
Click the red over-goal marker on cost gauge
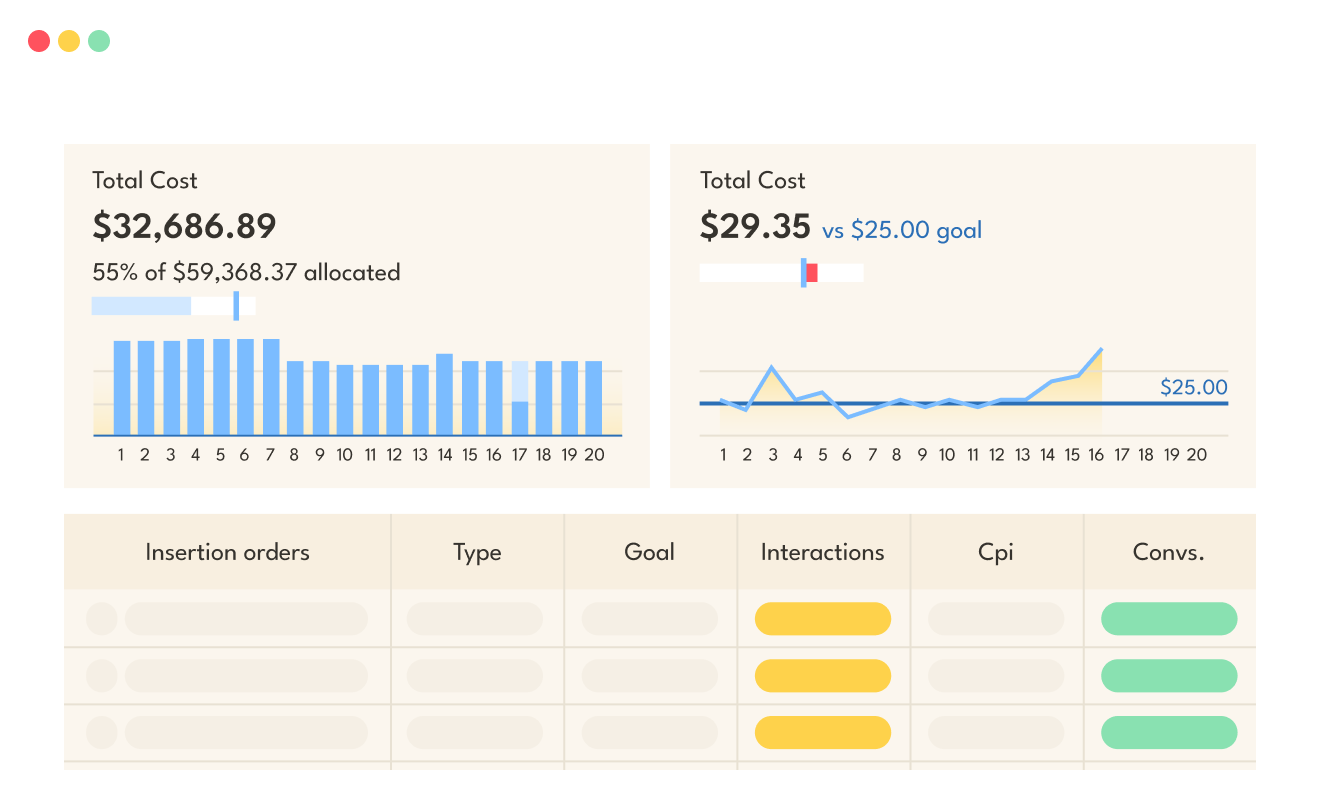812,273
